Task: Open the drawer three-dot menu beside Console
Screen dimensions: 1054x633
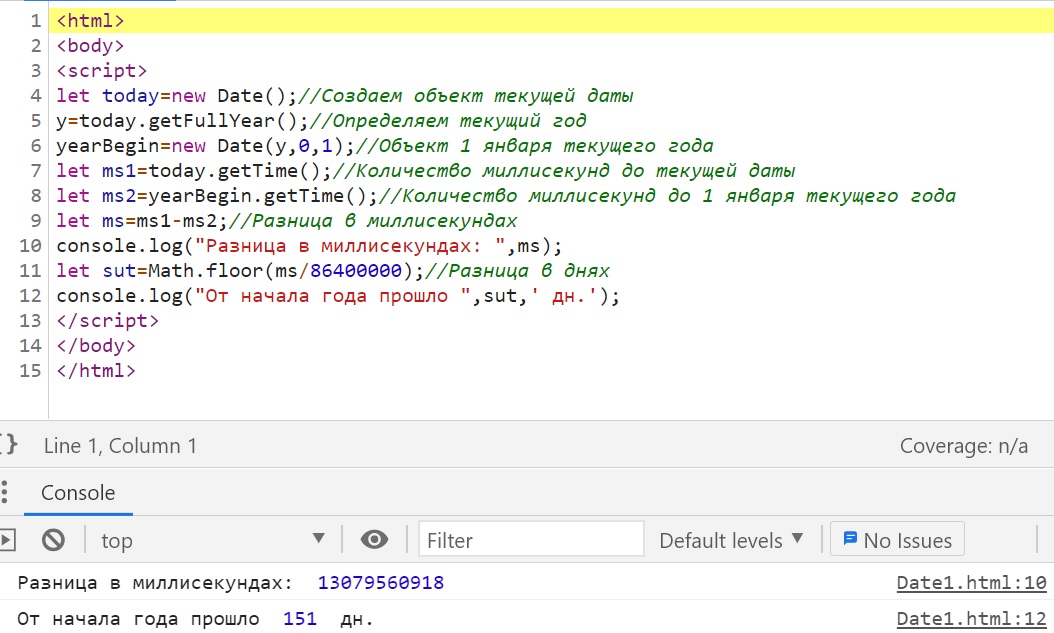Action: click(5, 492)
